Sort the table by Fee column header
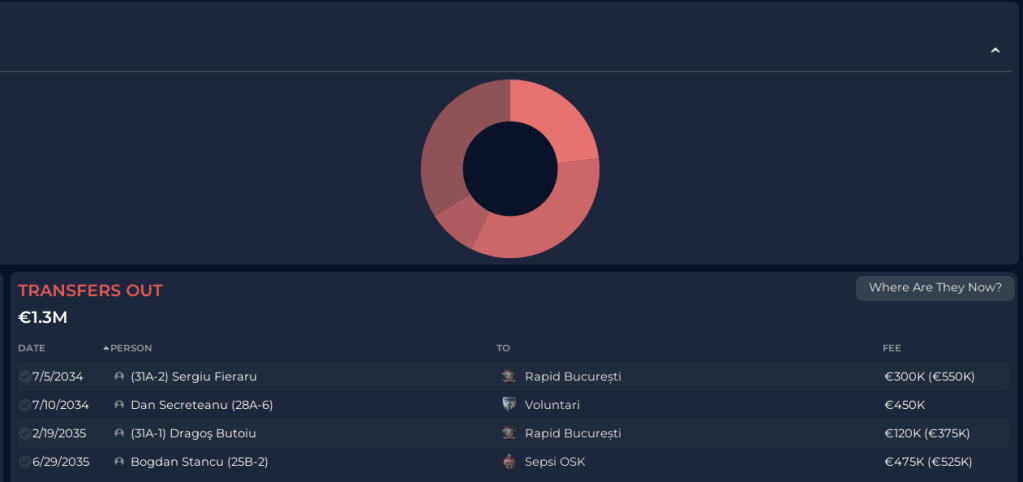The height and width of the screenshot is (482, 1023). click(892, 348)
